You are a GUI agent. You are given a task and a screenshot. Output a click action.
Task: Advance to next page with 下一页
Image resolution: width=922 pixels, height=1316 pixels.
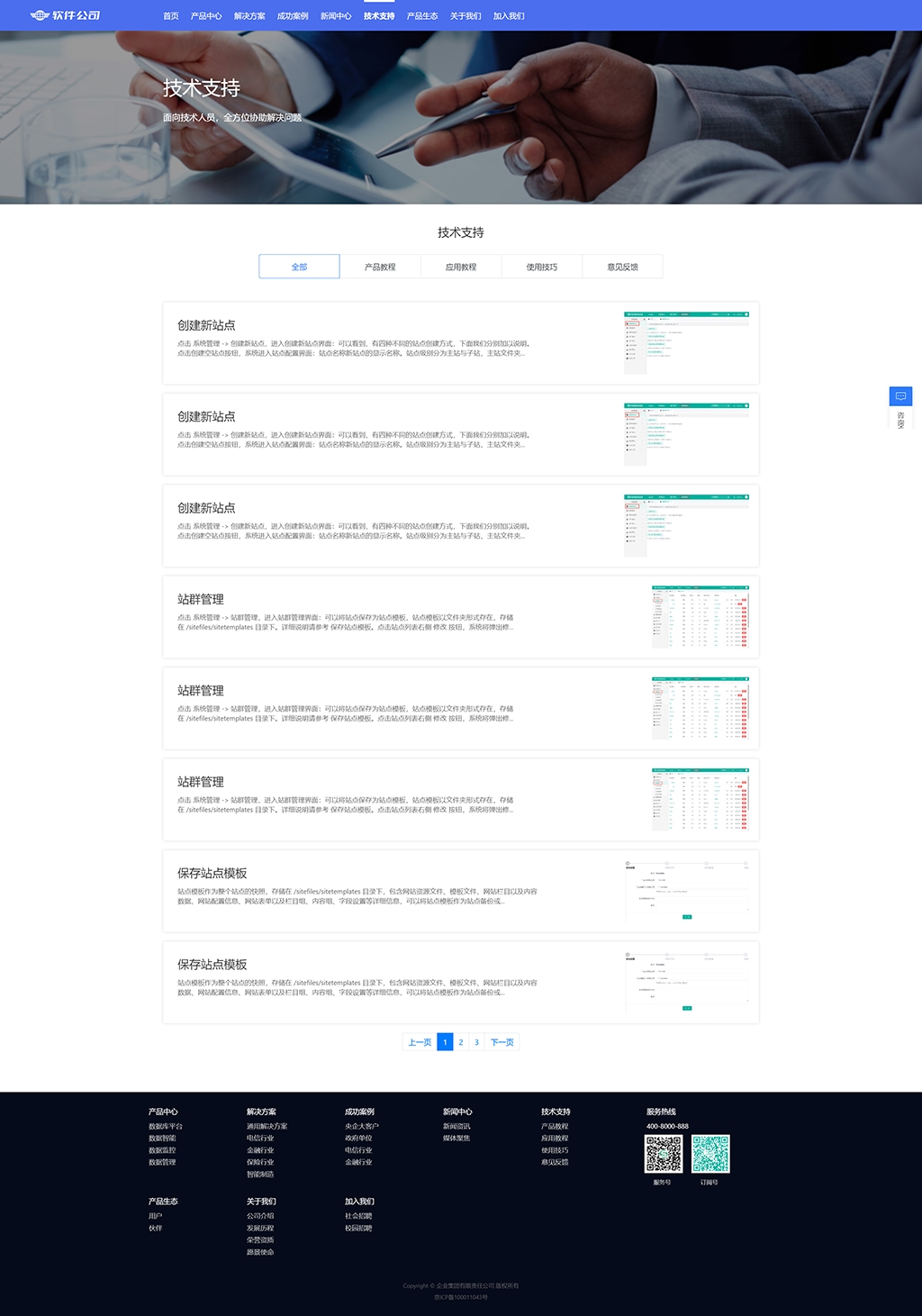(x=502, y=1042)
